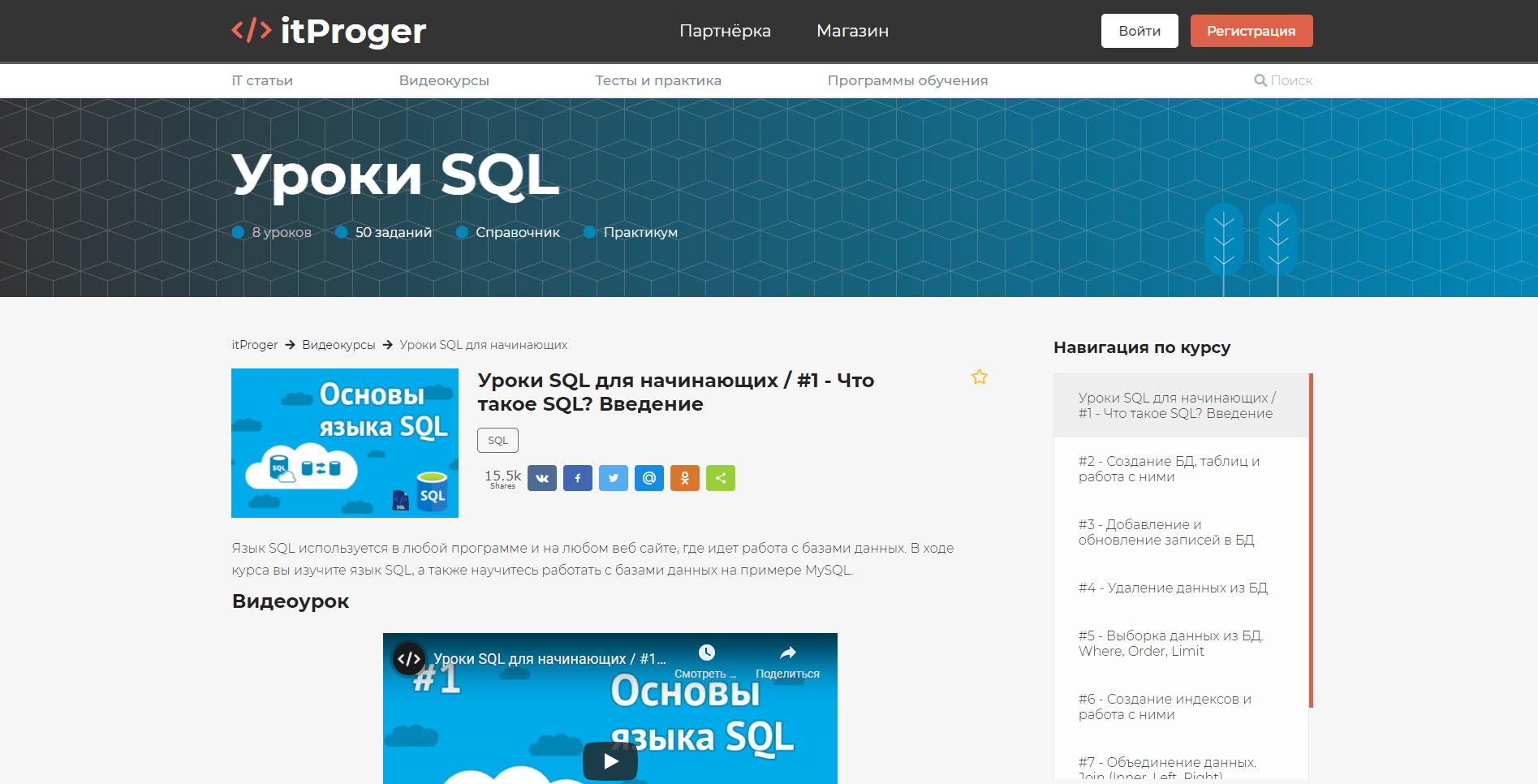Open the green ShareThis more-sharing icon
Image resolution: width=1538 pixels, height=784 pixels.
pos(721,478)
